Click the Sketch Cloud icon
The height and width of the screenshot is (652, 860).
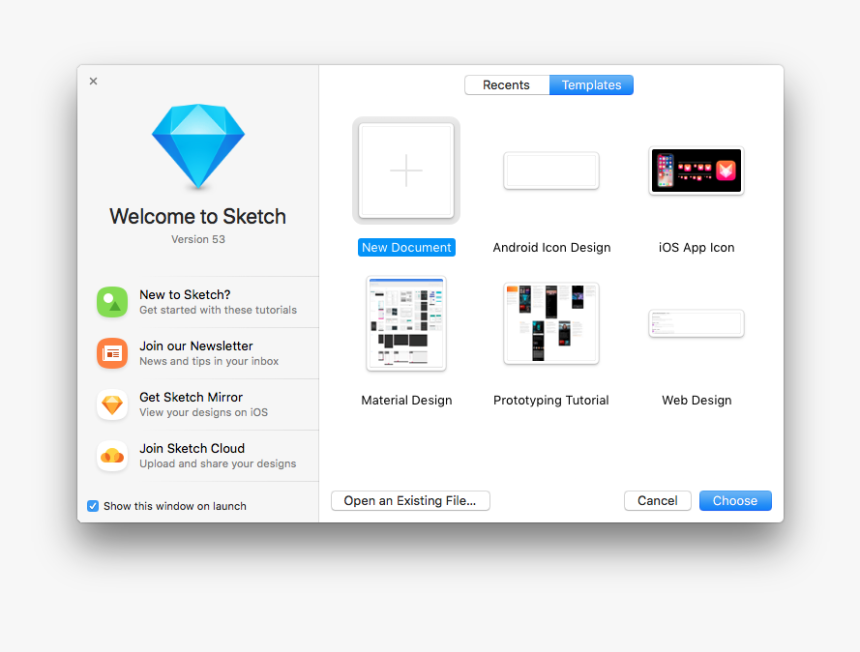coord(112,456)
